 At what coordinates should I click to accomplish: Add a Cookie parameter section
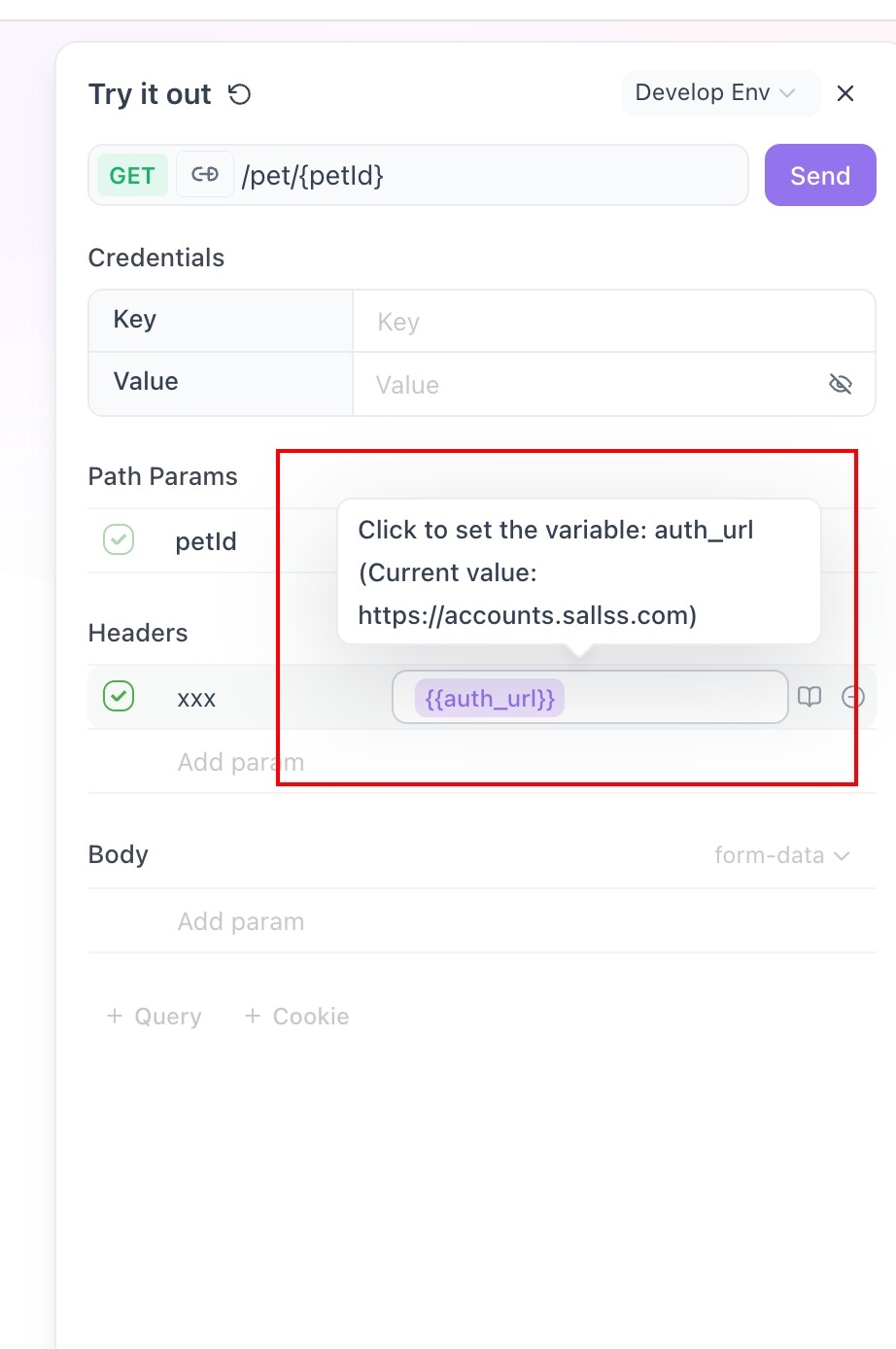click(297, 1017)
